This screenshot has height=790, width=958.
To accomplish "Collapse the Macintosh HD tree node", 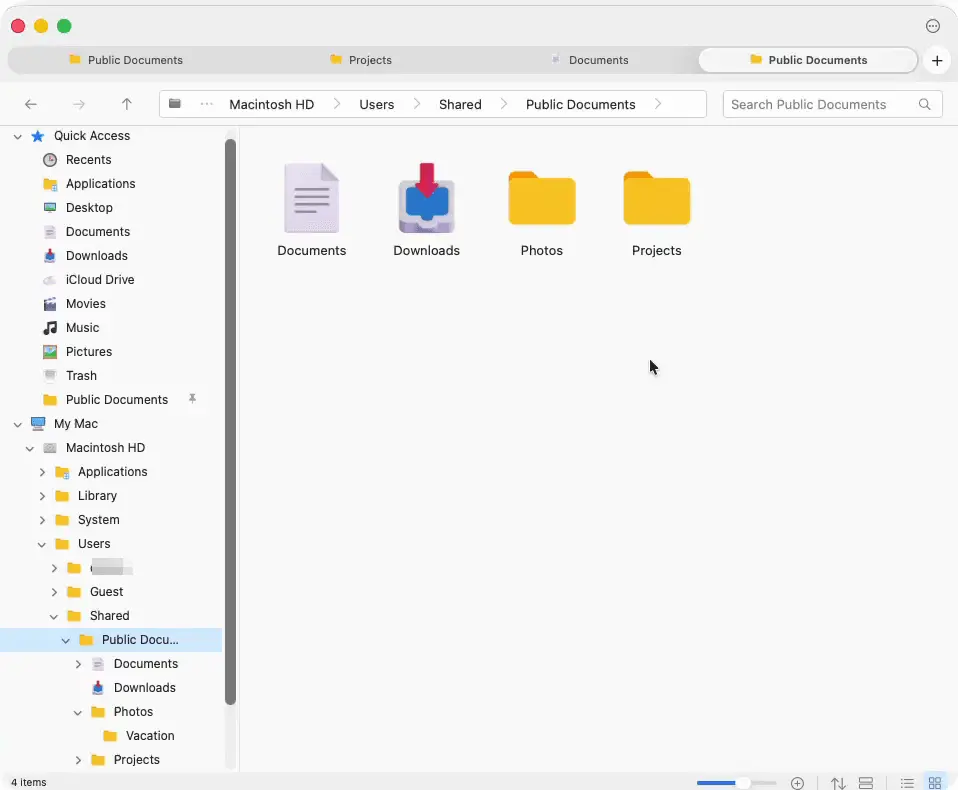I will (29, 448).
